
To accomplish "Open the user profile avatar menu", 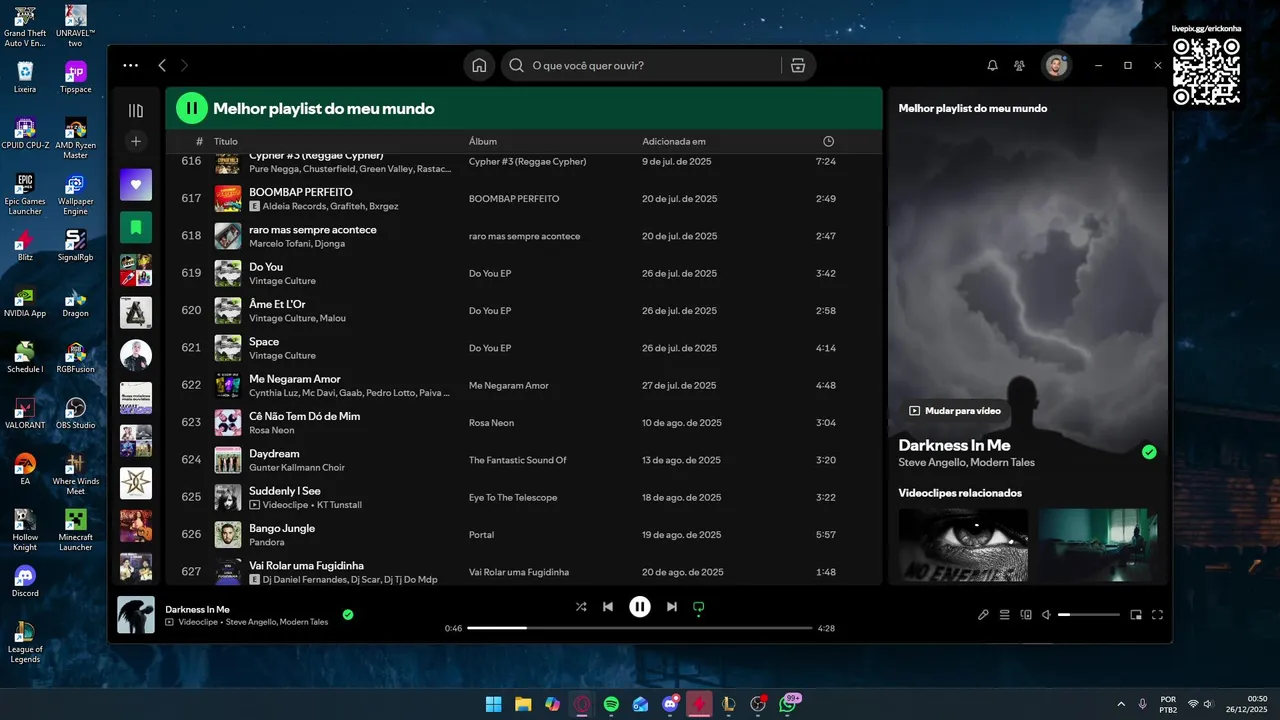I will (1055, 65).
